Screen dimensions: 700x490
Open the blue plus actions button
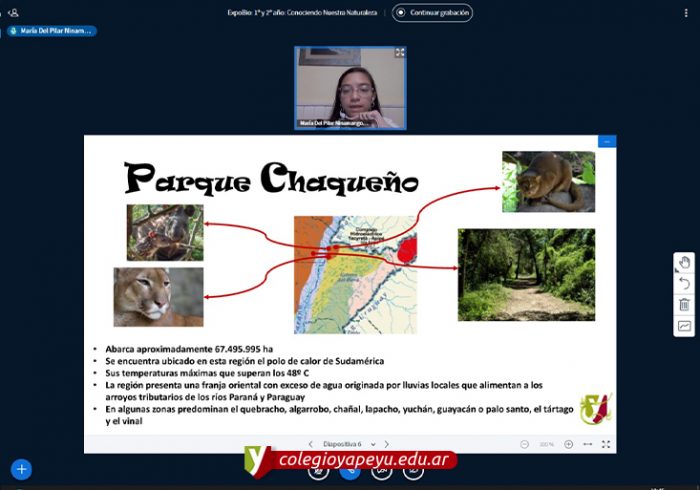[x=21, y=469]
